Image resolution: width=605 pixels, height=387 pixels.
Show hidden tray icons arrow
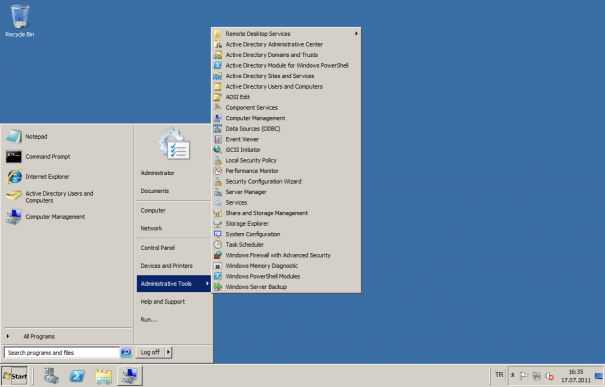tap(512, 375)
